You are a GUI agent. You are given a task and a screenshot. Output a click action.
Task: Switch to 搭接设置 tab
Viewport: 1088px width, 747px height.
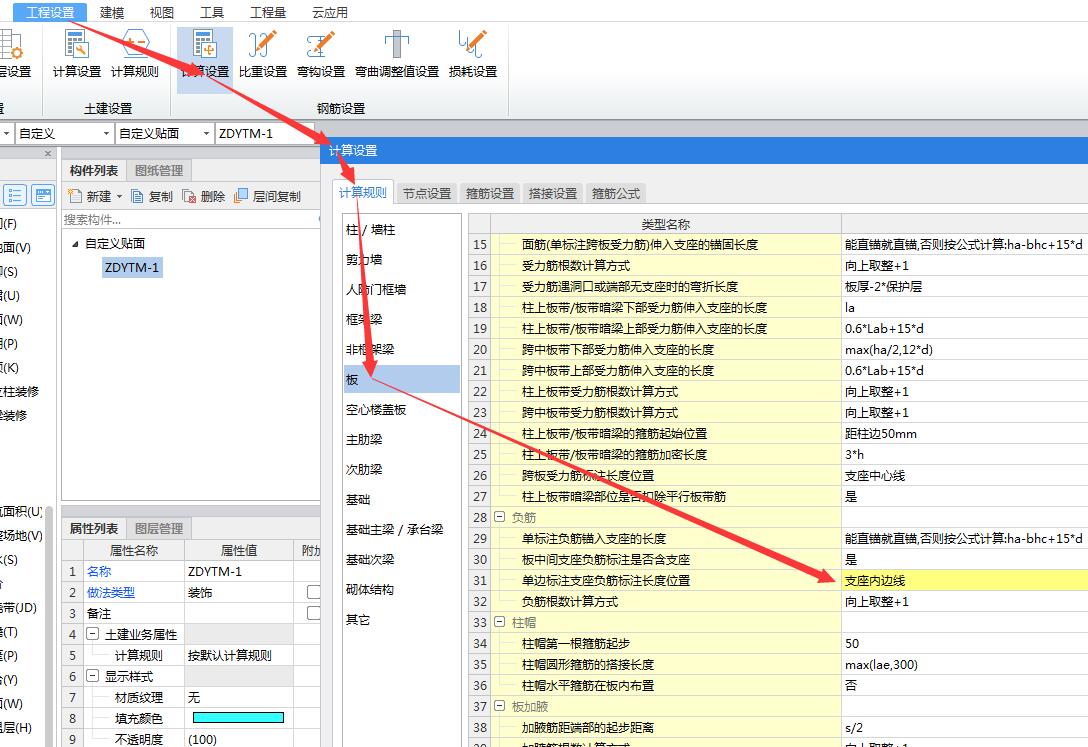(553, 194)
